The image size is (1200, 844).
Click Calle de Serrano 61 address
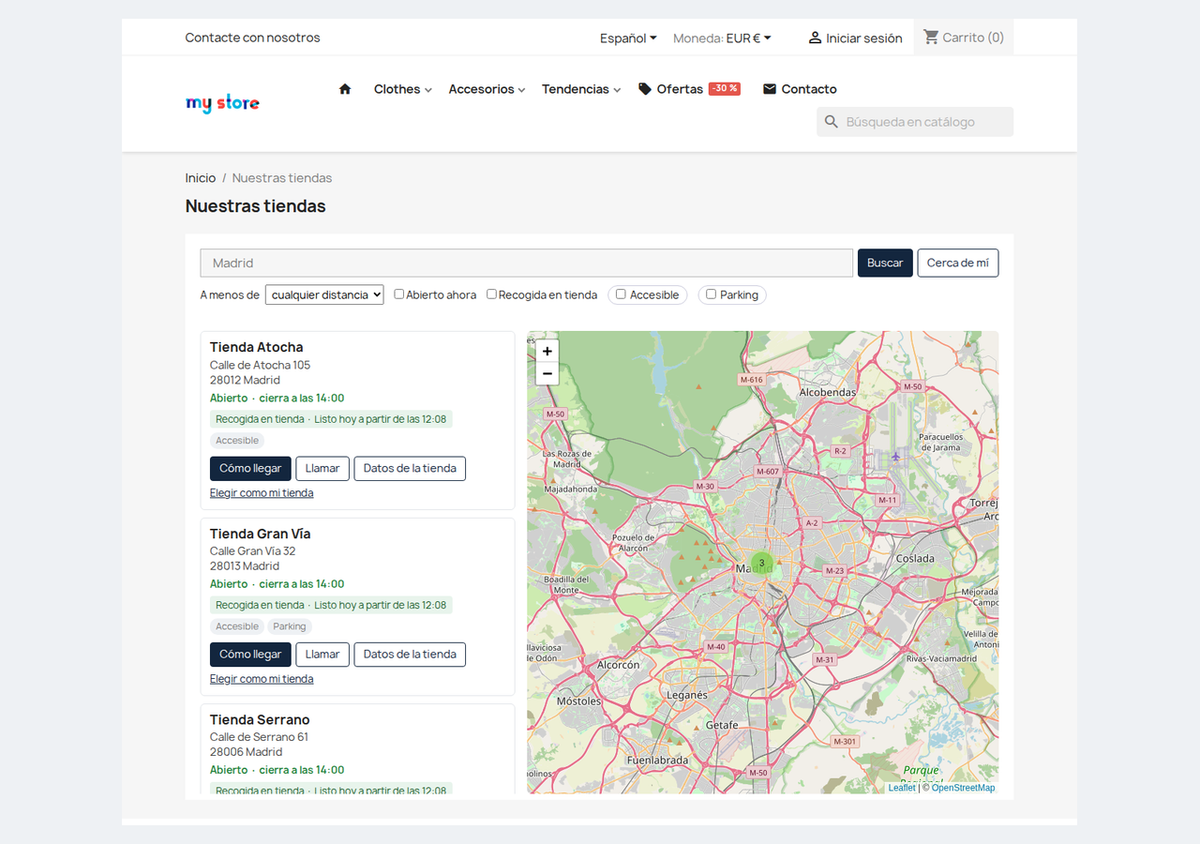coord(259,737)
